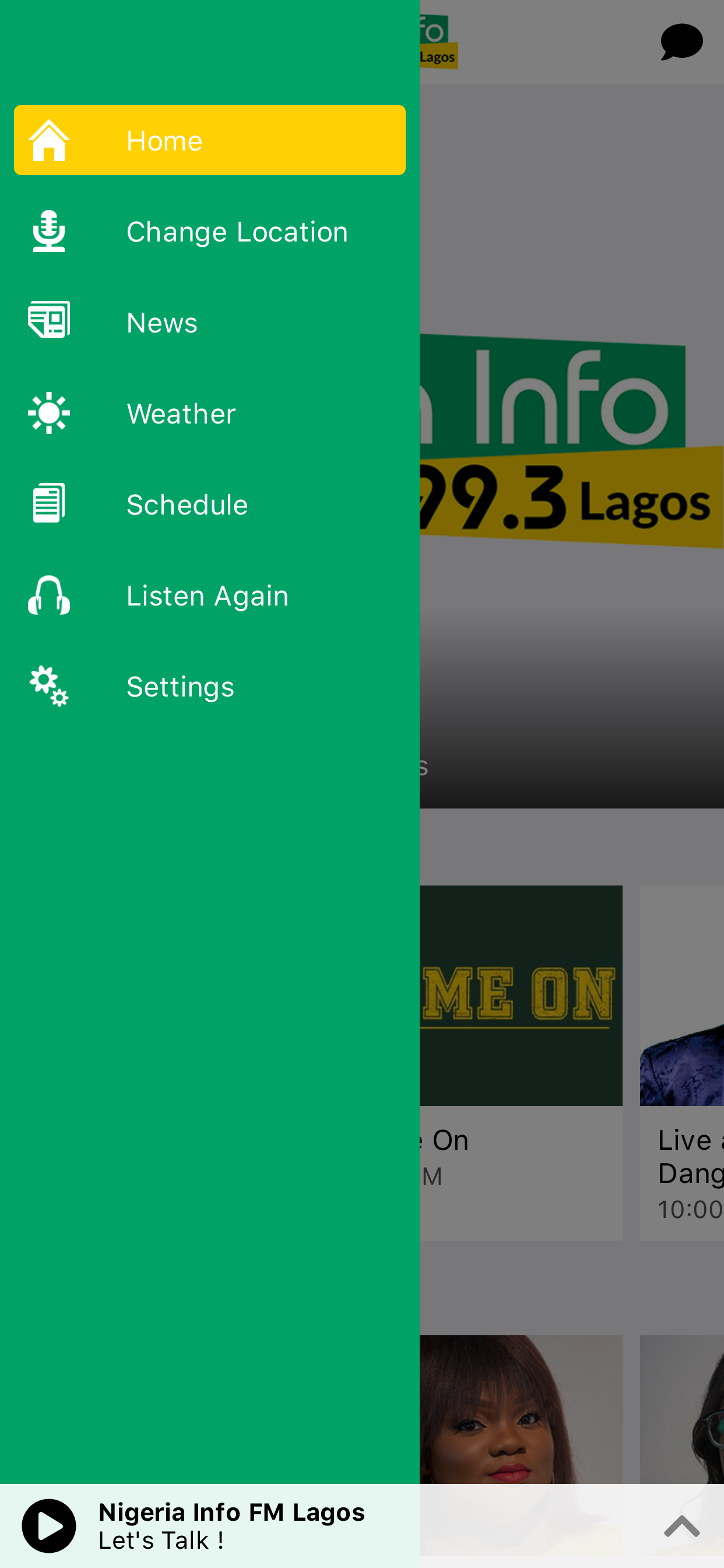Open the Settings menu item
This screenshot has height=1568, width=724.
click(209, 686)
